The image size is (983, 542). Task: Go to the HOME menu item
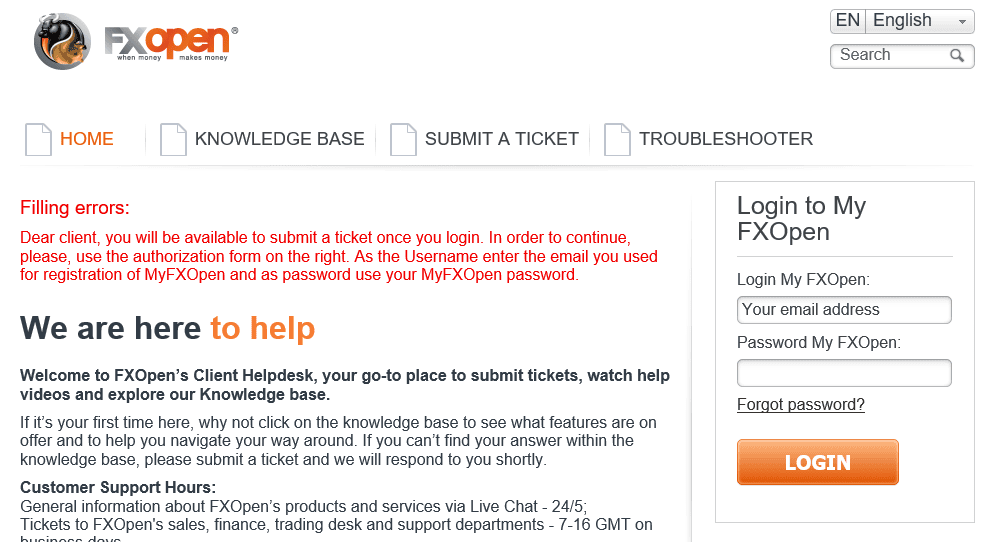pyautogui.click(x=87, y=138)
